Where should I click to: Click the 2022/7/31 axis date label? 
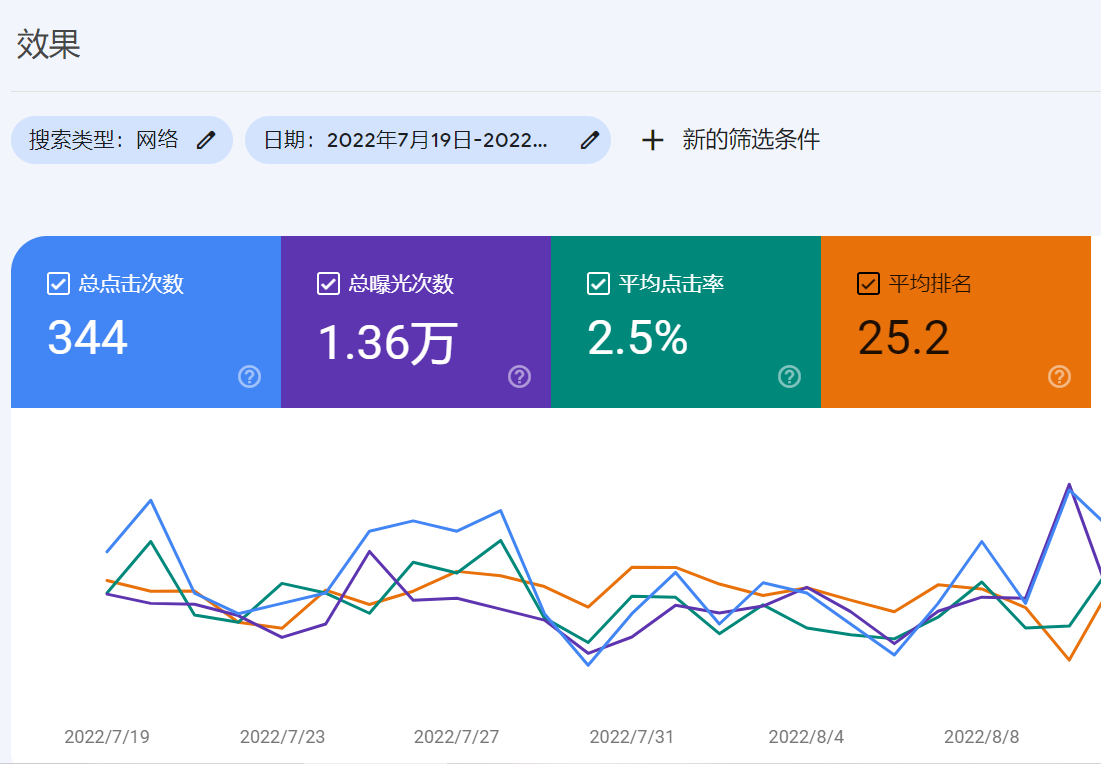pos(631,737)
